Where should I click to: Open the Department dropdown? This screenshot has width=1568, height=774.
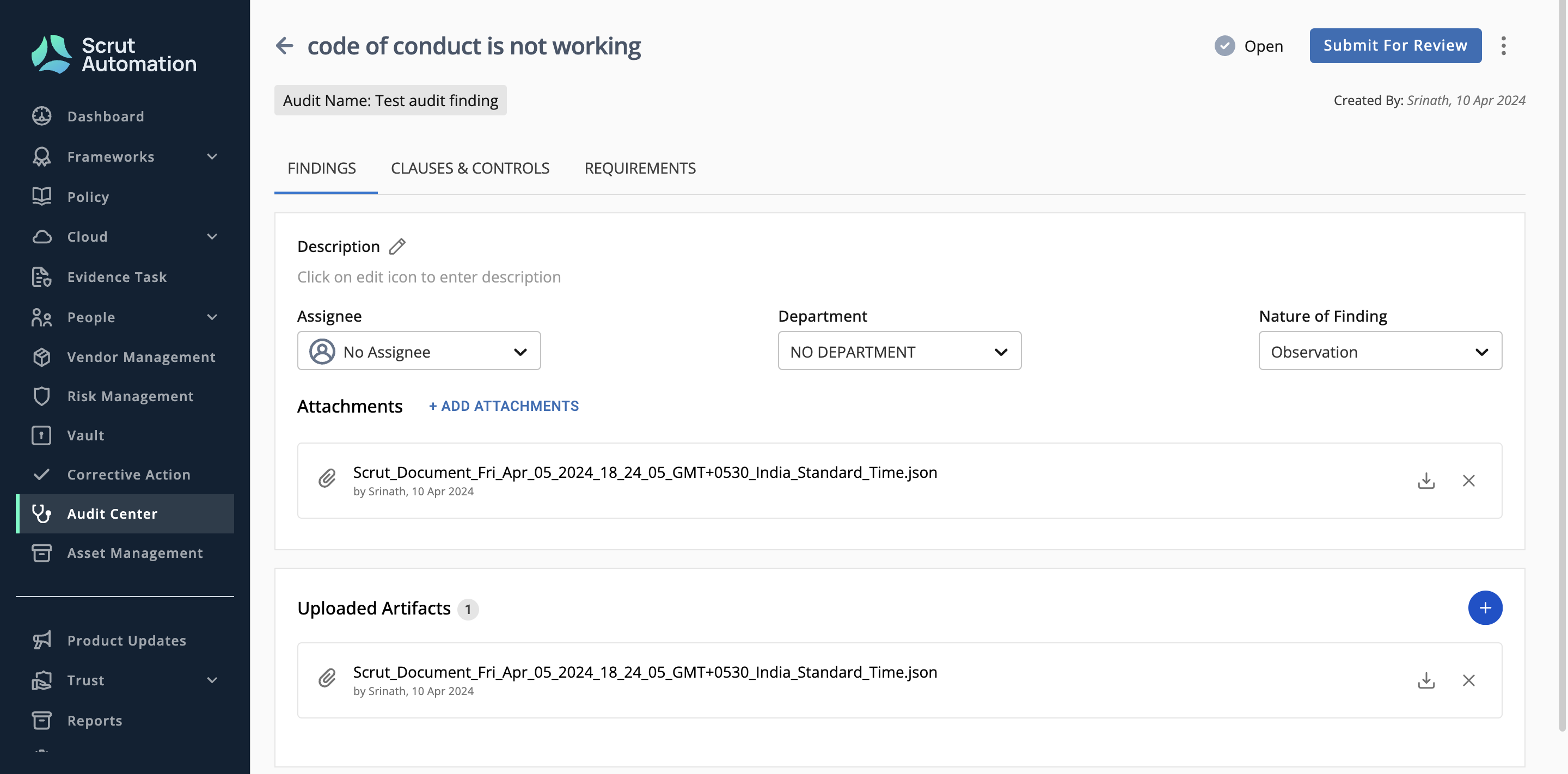point(899,351)
